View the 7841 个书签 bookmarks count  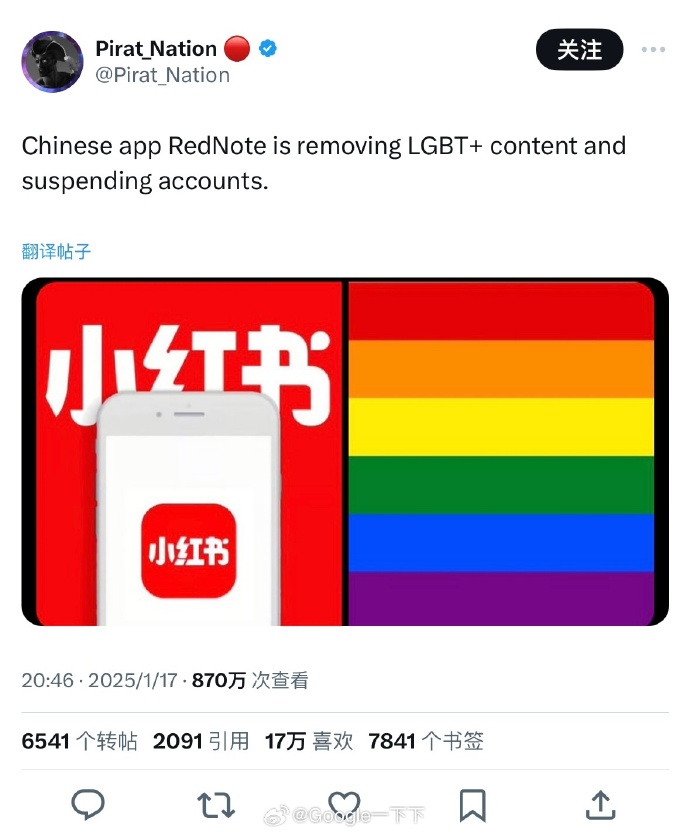pyautogui.click(x=426, y=741)
